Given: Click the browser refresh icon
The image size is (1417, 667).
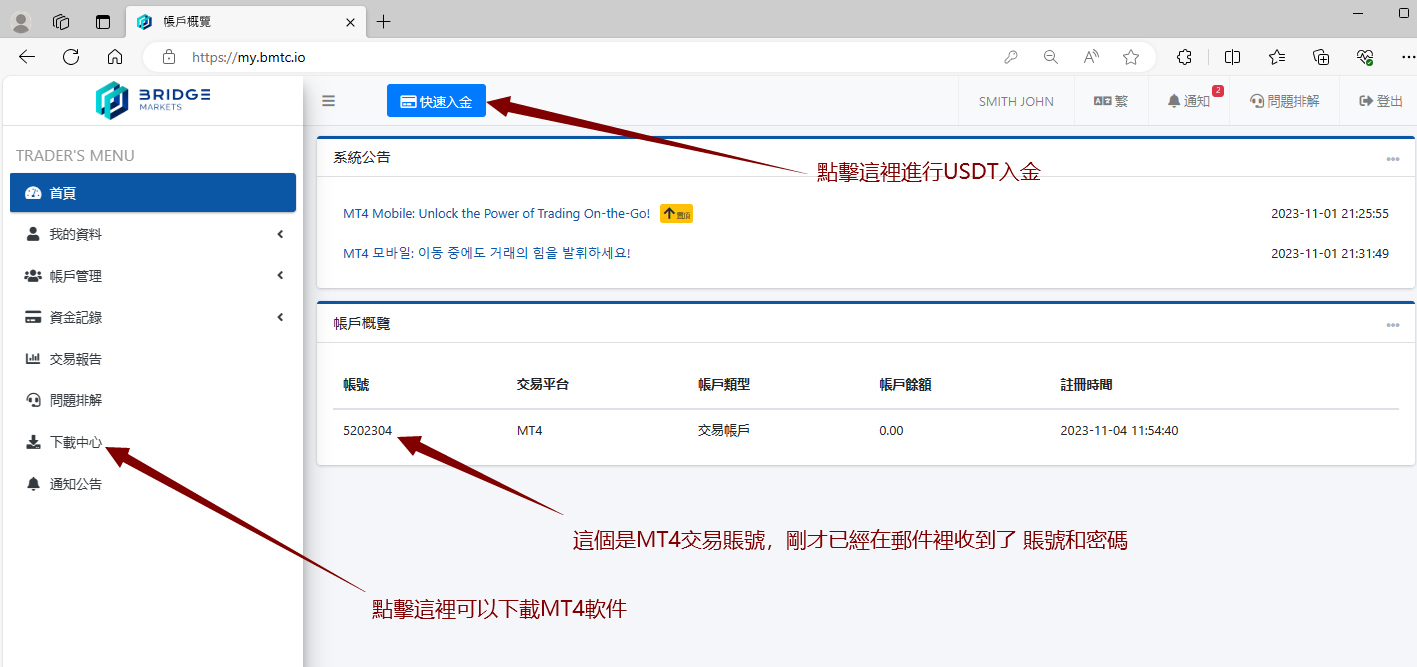Looking at the screenshot, I should 71,57.
